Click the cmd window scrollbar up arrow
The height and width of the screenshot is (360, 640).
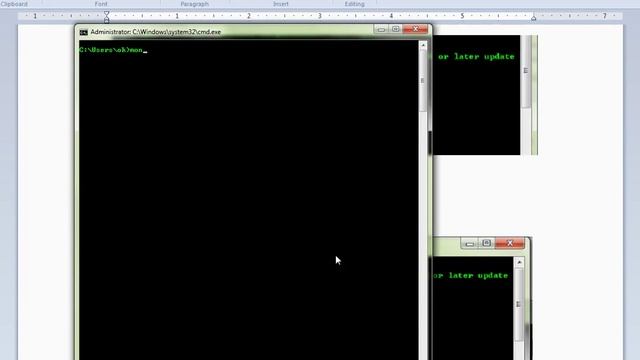click(422, 45)
